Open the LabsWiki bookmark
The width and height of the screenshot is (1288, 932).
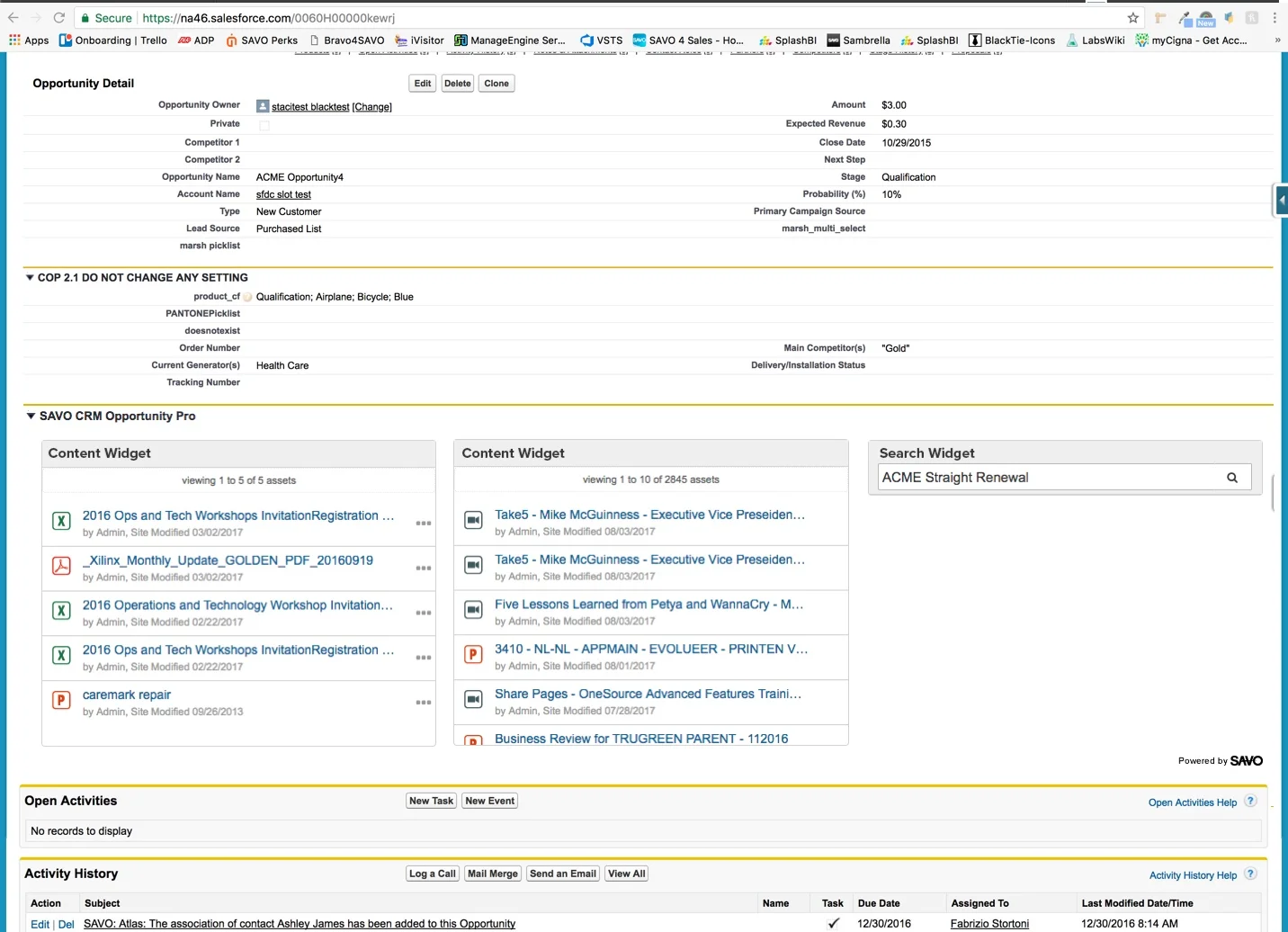tap(1096, 40)
